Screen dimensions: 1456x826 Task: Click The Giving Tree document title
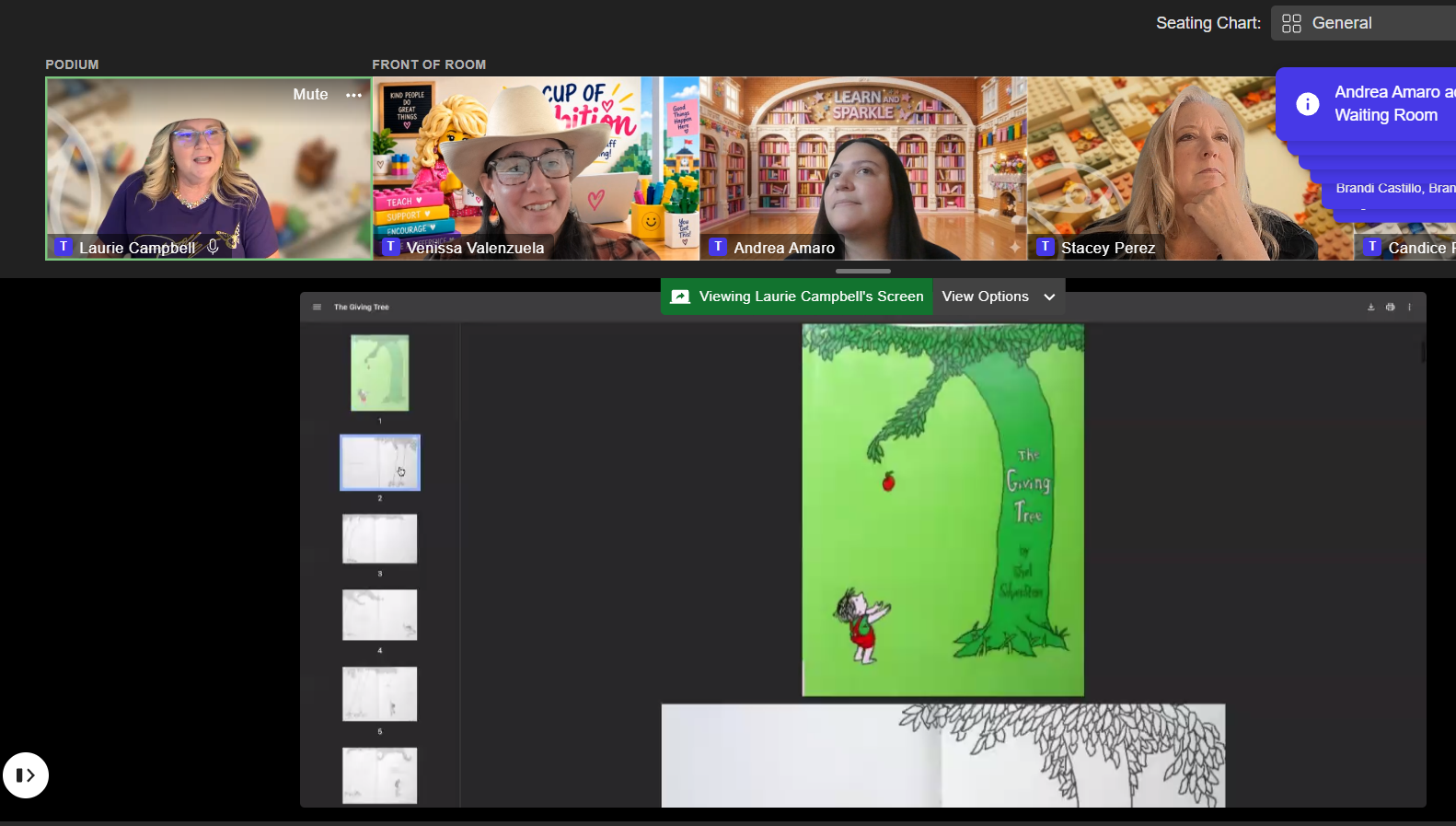coord(362,308)
